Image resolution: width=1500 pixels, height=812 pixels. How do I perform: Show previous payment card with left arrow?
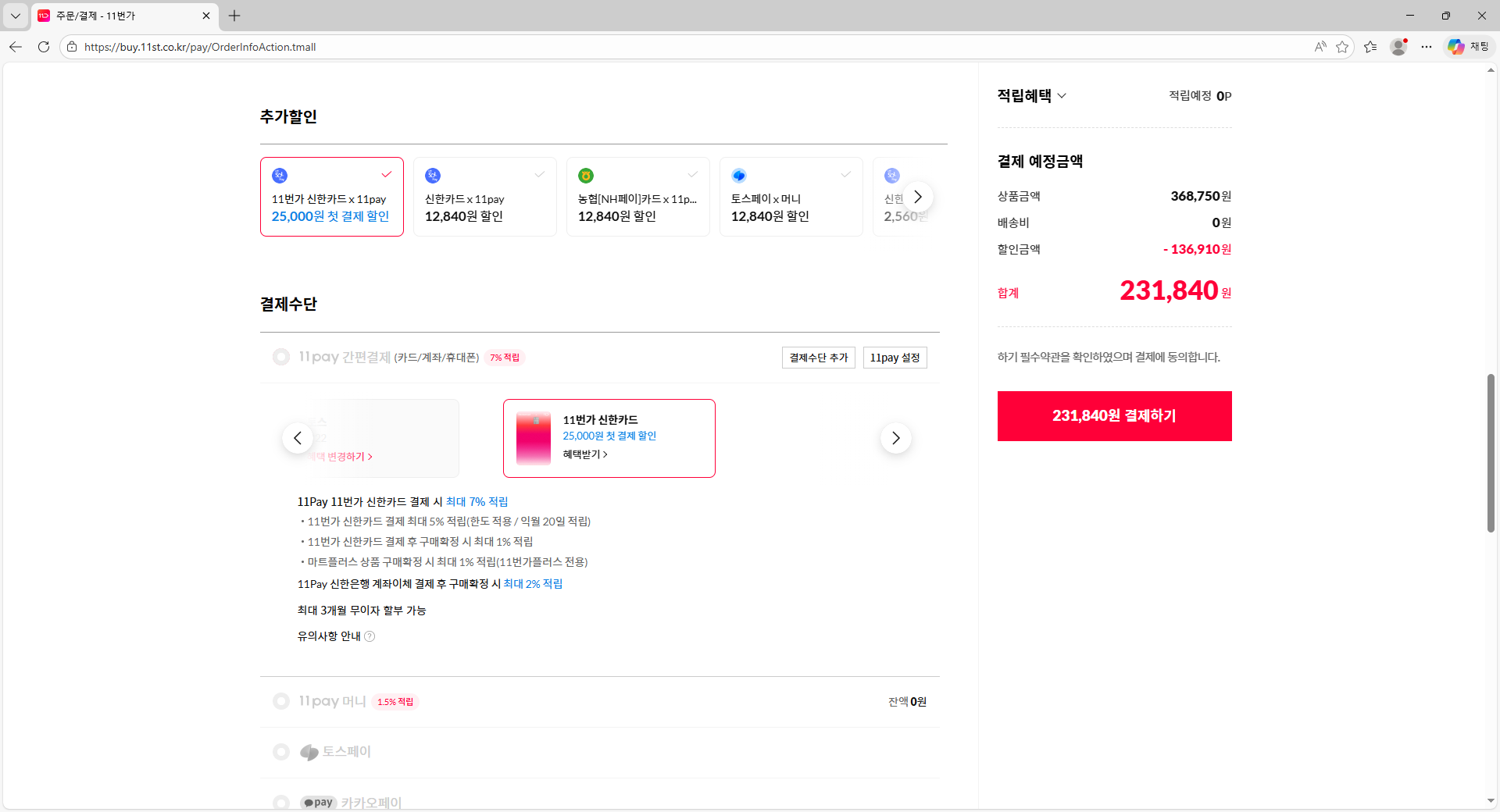click(x=298, y=438)
